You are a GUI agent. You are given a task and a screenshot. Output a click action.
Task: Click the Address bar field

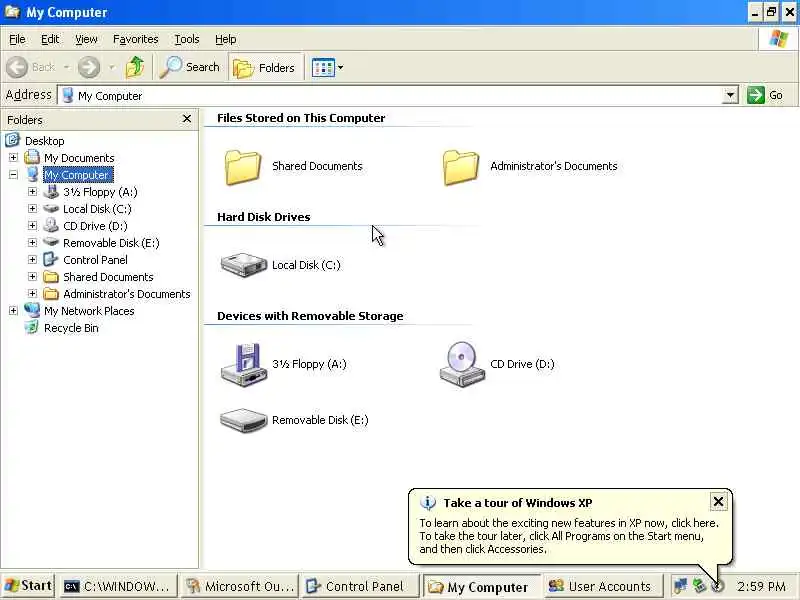coord(390,95)
